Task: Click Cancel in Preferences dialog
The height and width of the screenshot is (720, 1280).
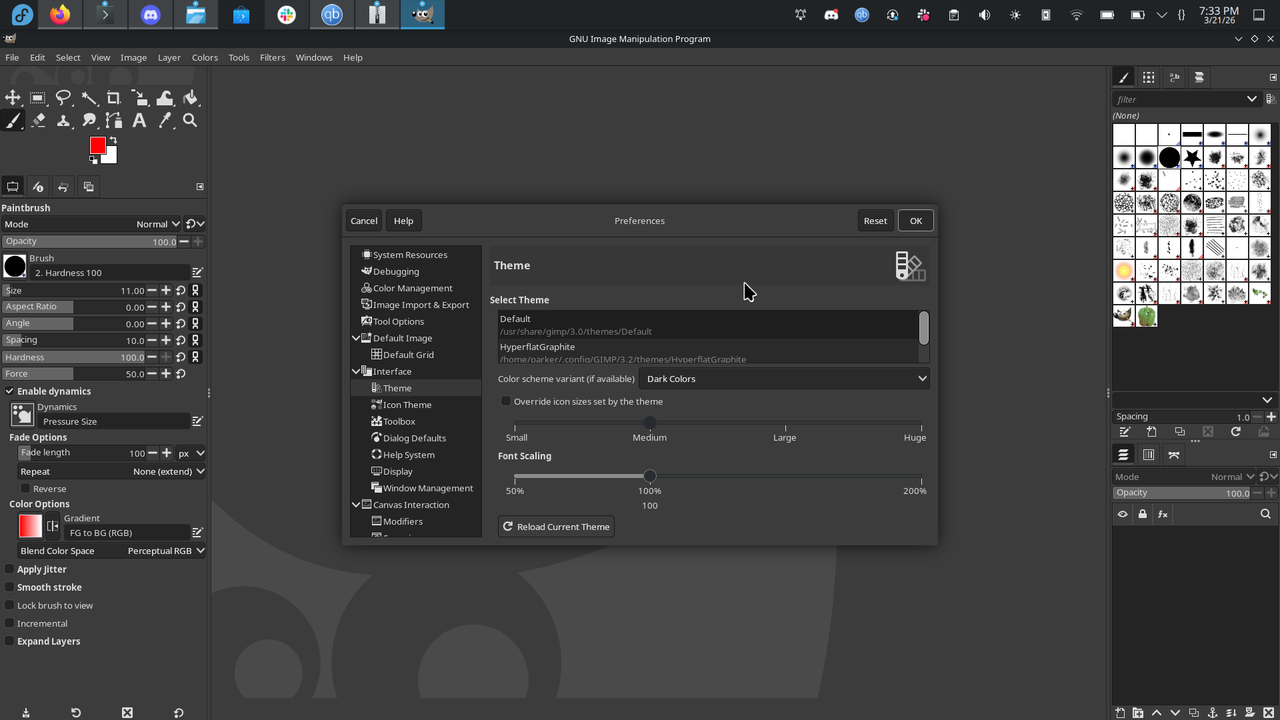Action: coord(364,221)
